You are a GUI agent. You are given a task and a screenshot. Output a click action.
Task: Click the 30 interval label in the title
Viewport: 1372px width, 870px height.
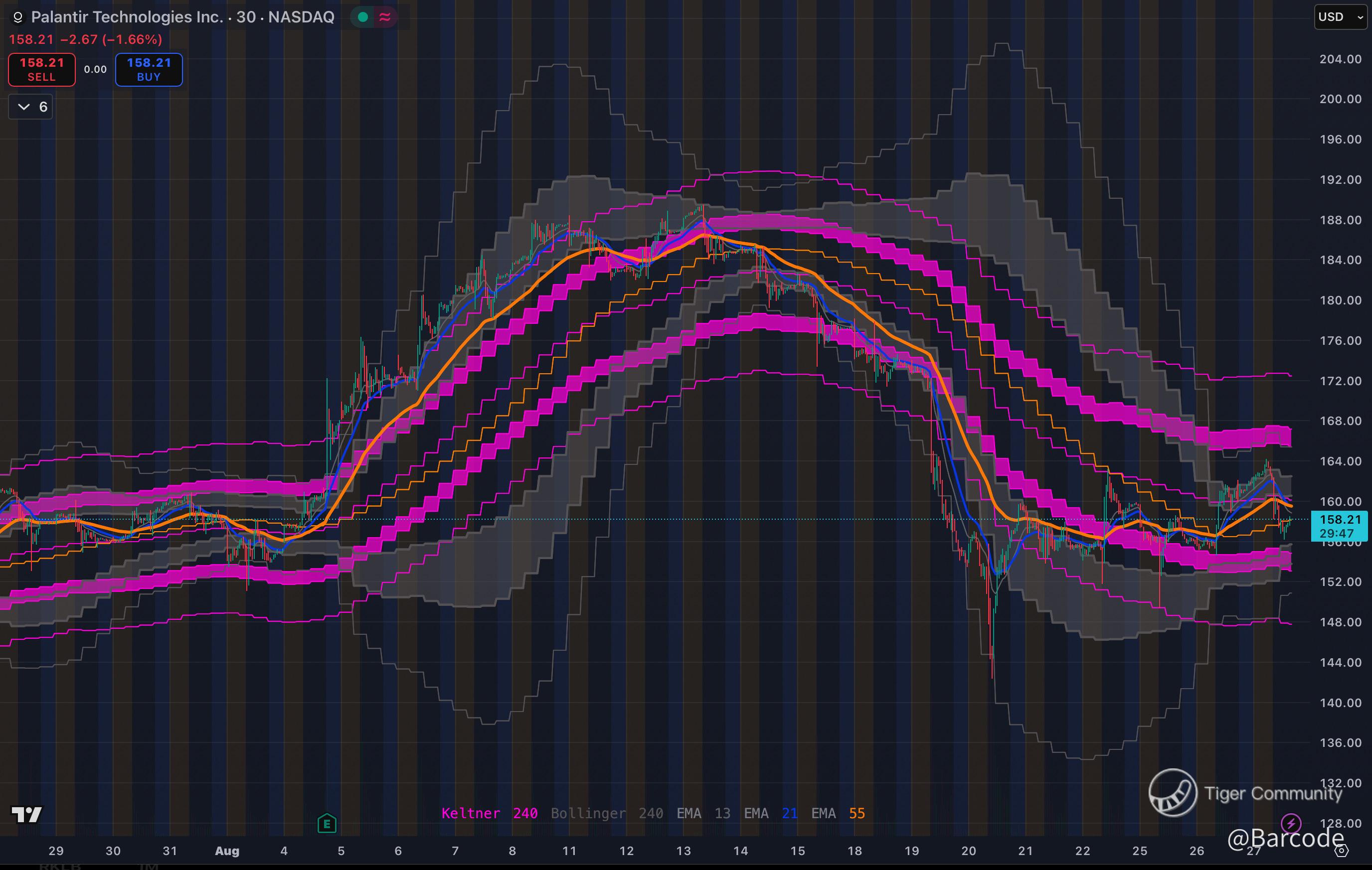tap(246, 17)
